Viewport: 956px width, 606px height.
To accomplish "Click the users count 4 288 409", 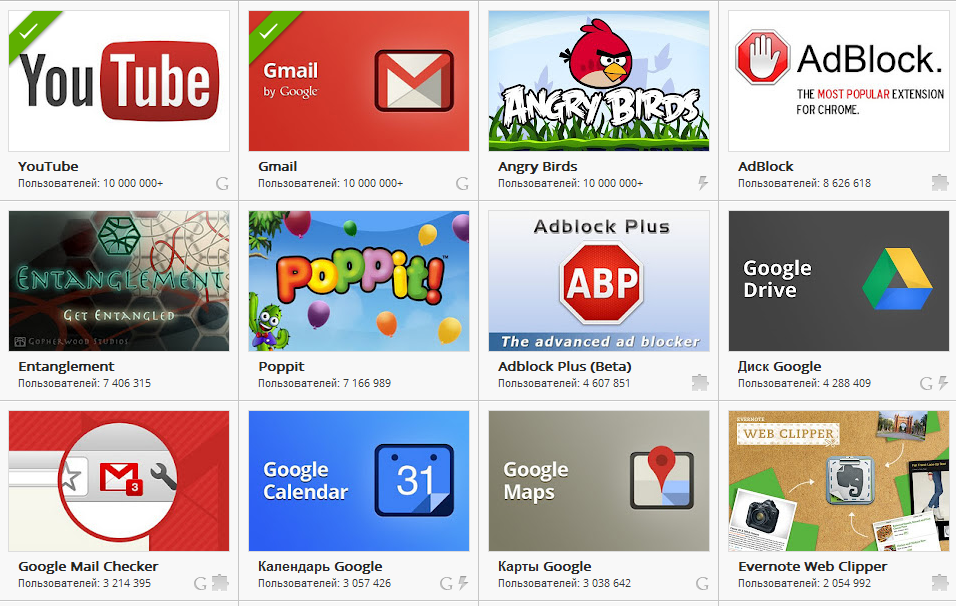I will [x=847, y=383].
